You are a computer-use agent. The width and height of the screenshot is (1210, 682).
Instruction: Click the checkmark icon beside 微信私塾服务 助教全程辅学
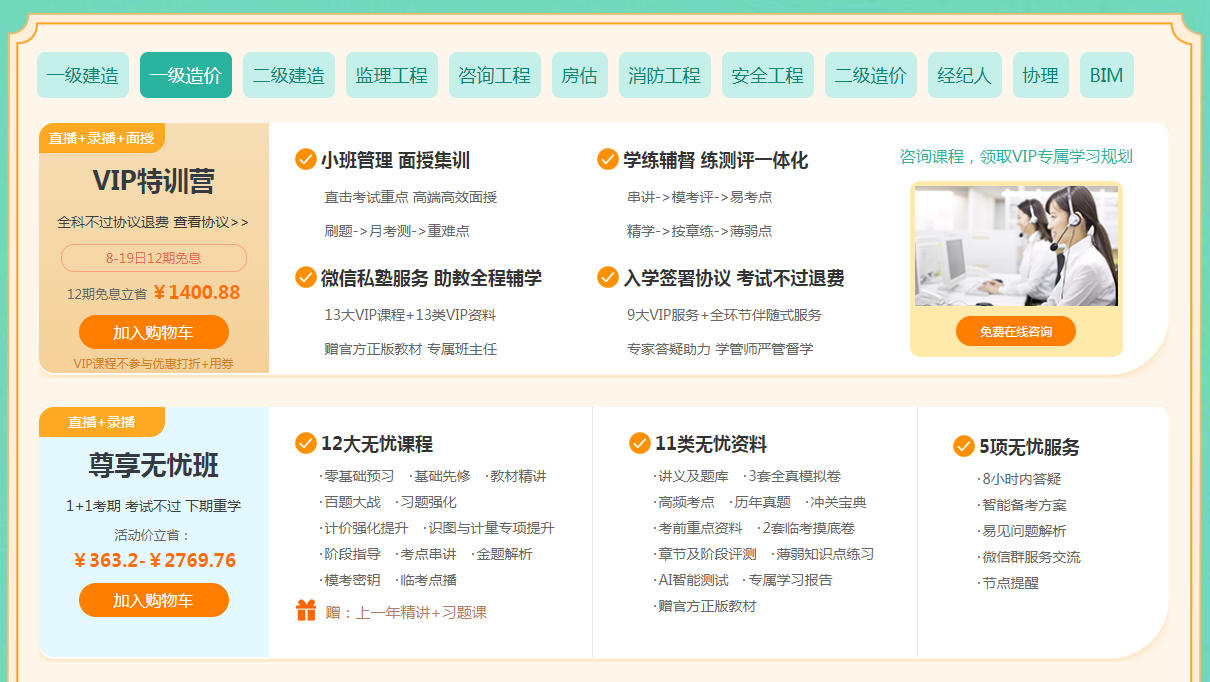pos(306,277)
